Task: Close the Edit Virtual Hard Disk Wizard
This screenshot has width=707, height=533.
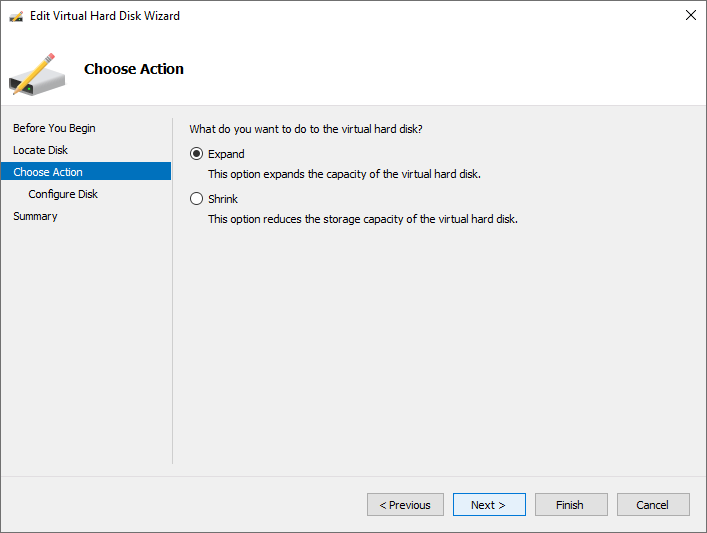Action: 690,16
